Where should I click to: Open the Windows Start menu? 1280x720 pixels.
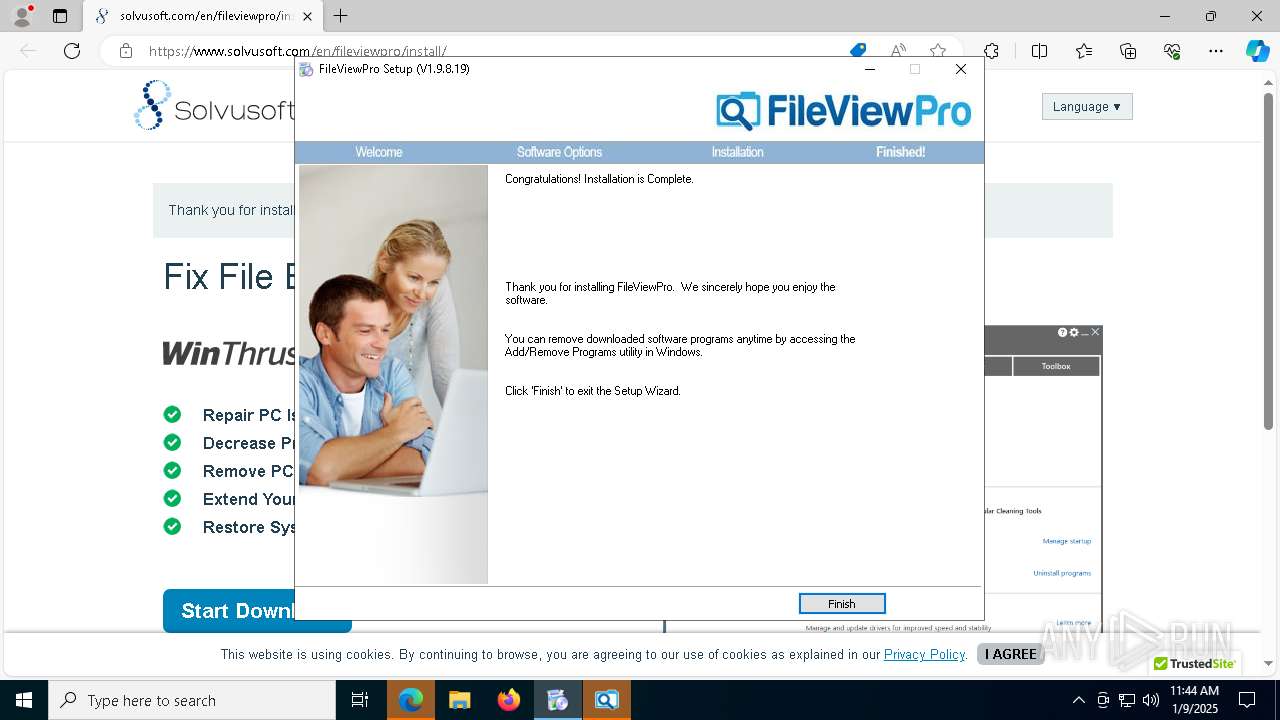coord(24,700)
